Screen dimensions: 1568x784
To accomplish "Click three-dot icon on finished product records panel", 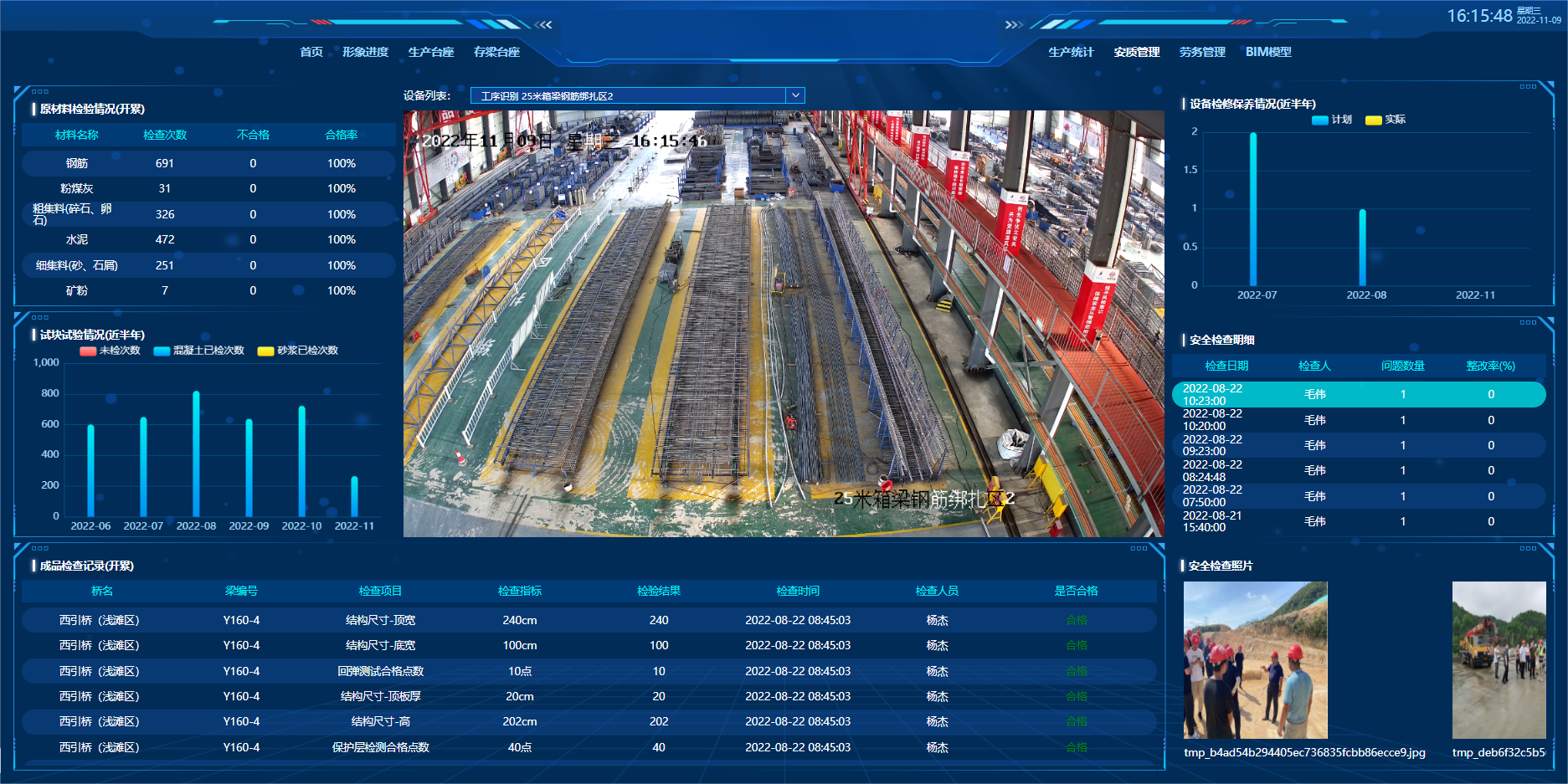I will click(1139, 548).
